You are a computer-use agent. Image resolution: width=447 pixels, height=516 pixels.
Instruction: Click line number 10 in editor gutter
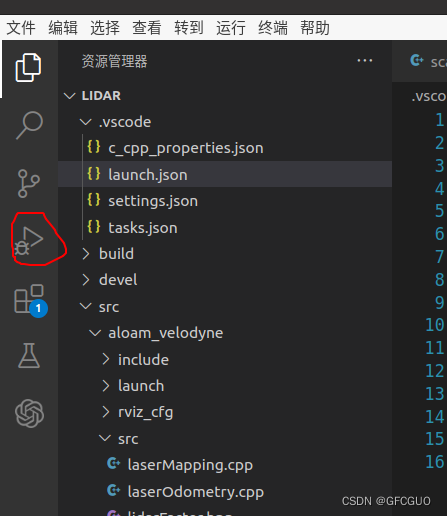435,325
